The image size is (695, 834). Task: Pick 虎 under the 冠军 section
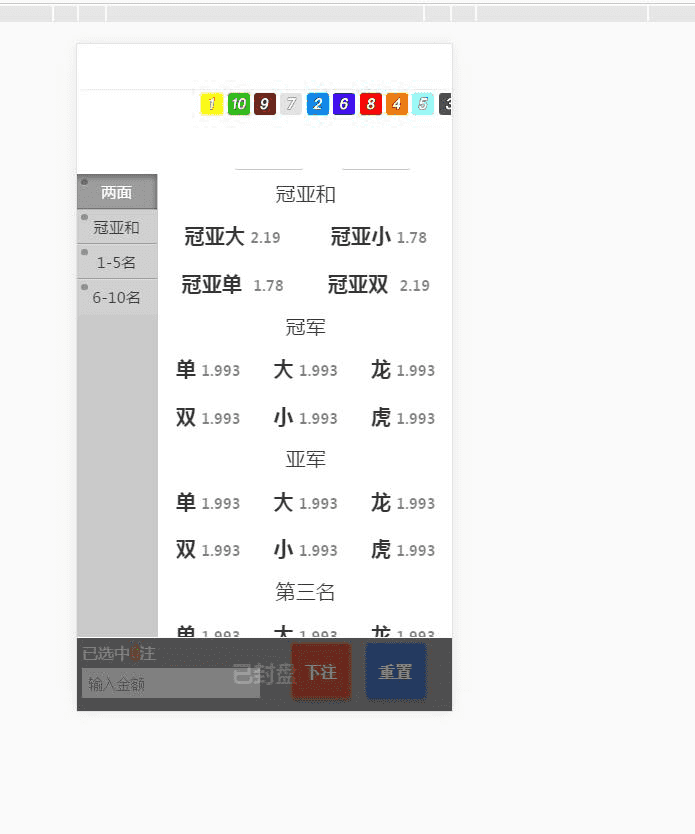[403, 418]
